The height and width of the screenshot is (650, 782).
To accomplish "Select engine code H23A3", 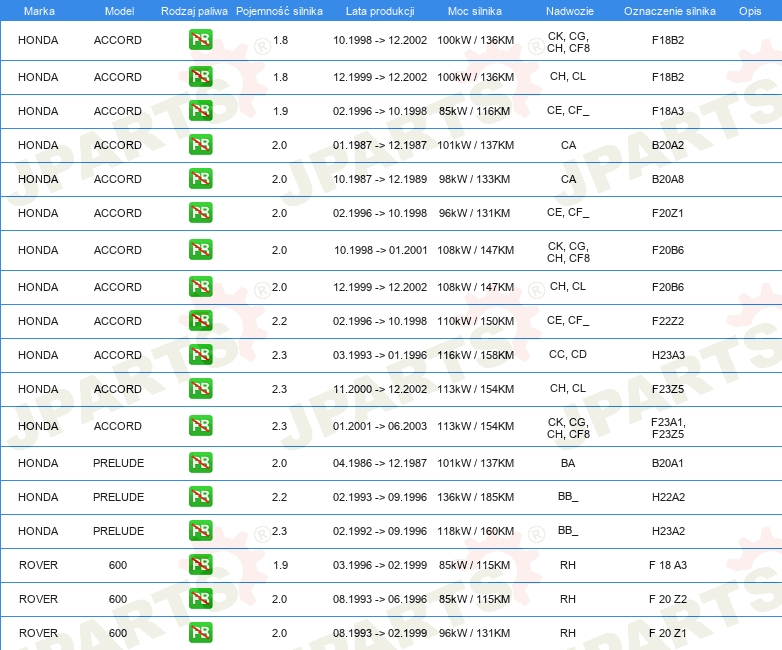I will coord(668,355).
